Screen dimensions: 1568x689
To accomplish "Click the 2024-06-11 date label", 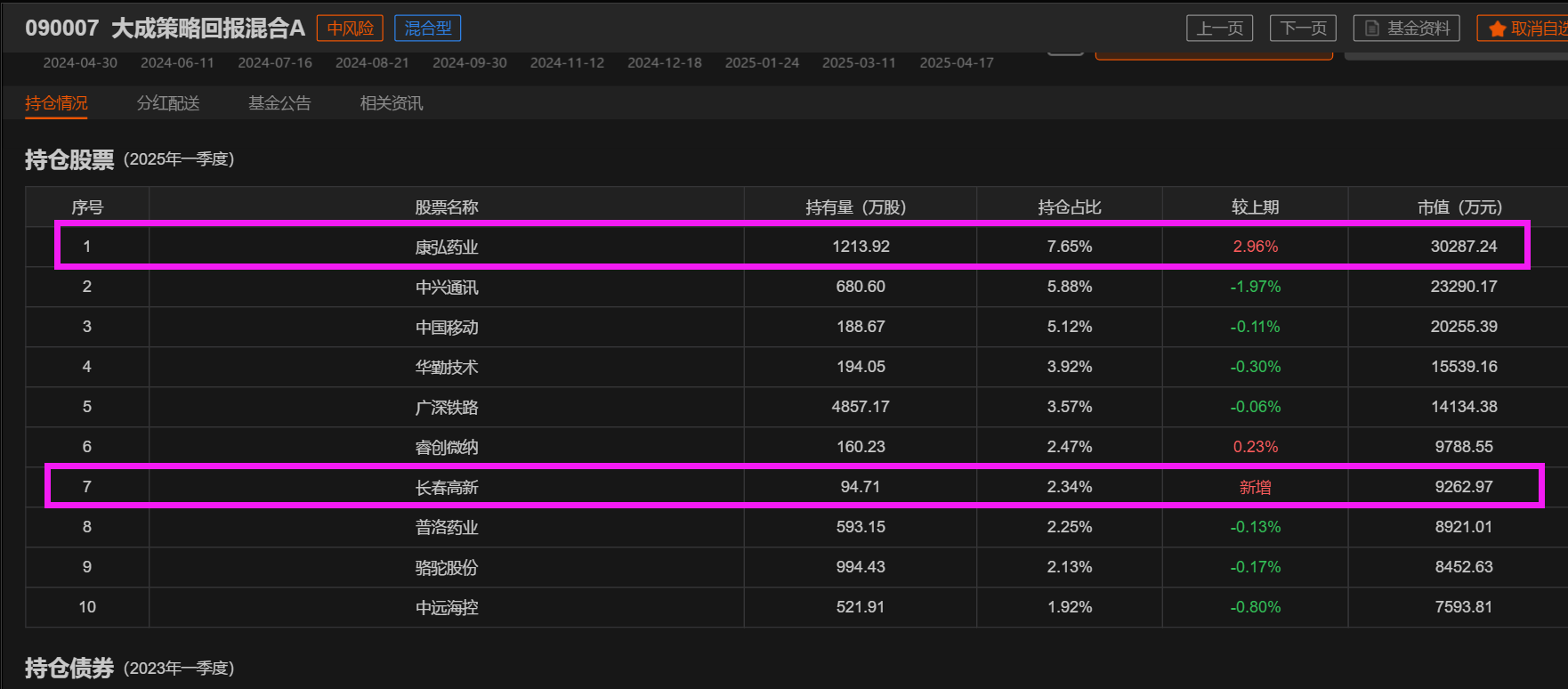I will [177, 63].
